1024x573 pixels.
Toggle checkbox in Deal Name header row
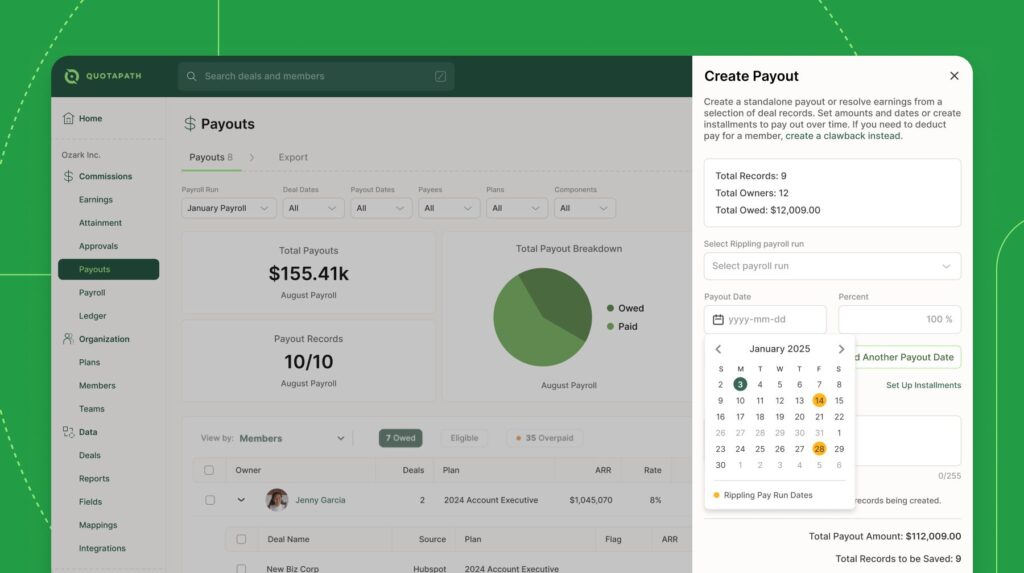(241, 539)
